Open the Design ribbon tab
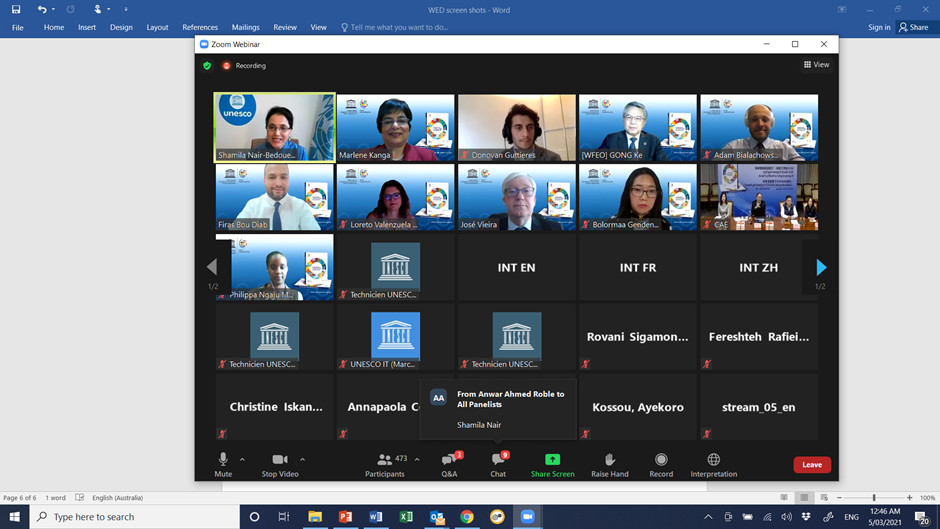Screen dimensions: 940x529 point(121,28)
